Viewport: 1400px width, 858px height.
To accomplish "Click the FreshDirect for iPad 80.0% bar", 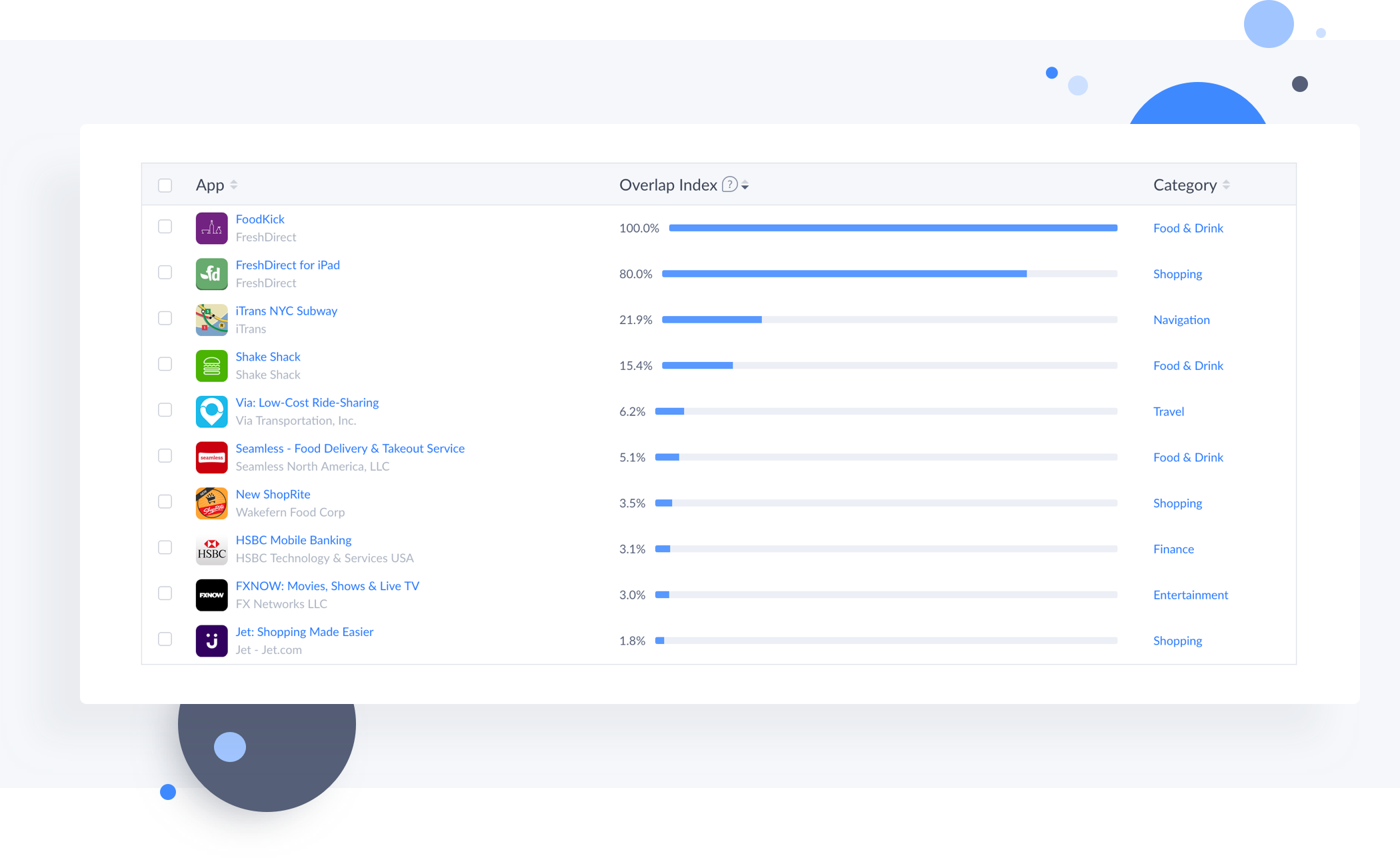I will click(889, 274).
